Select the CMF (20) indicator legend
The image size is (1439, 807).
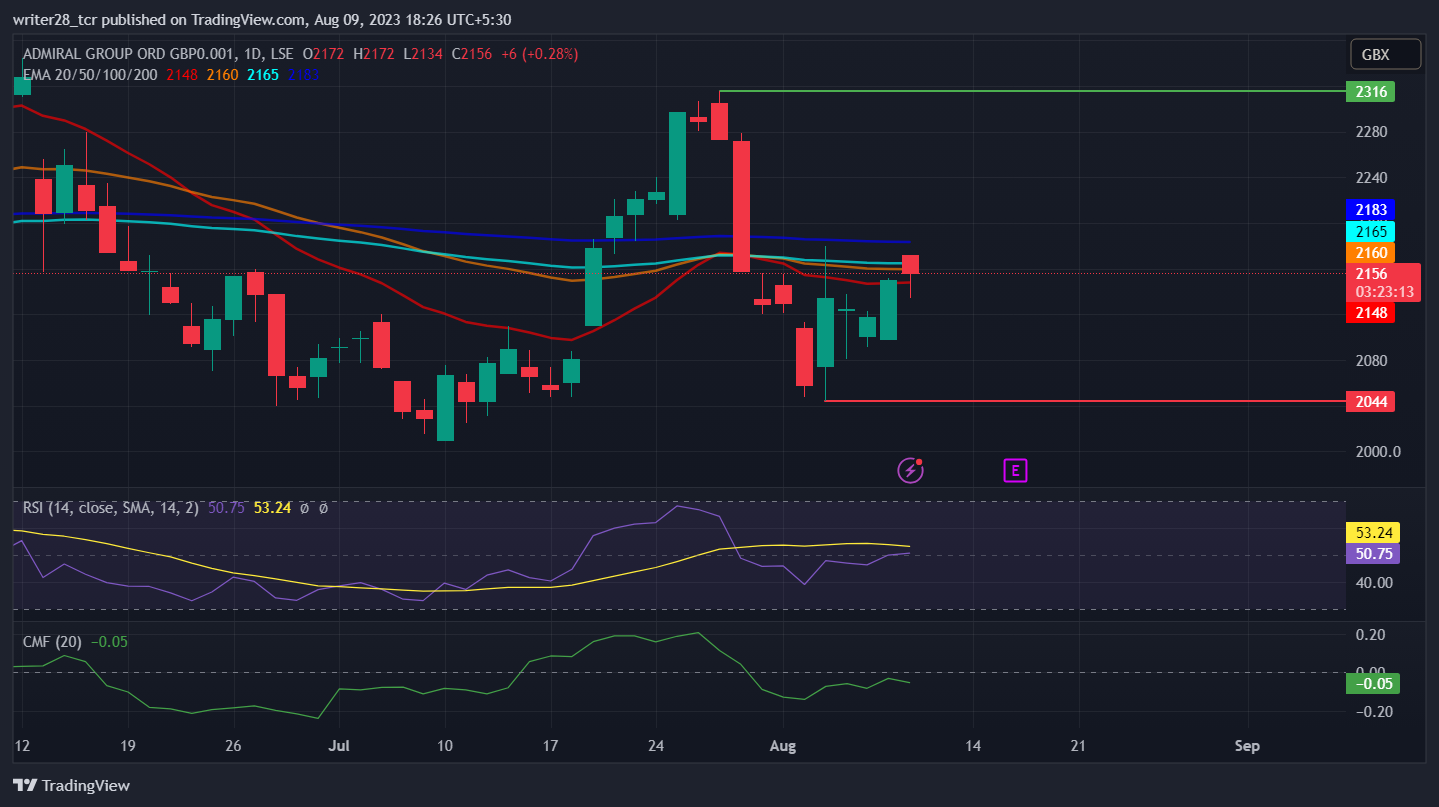point(54,641)
